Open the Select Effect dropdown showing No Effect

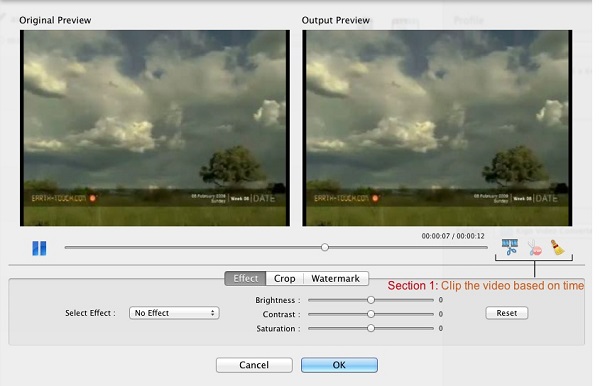174,313
